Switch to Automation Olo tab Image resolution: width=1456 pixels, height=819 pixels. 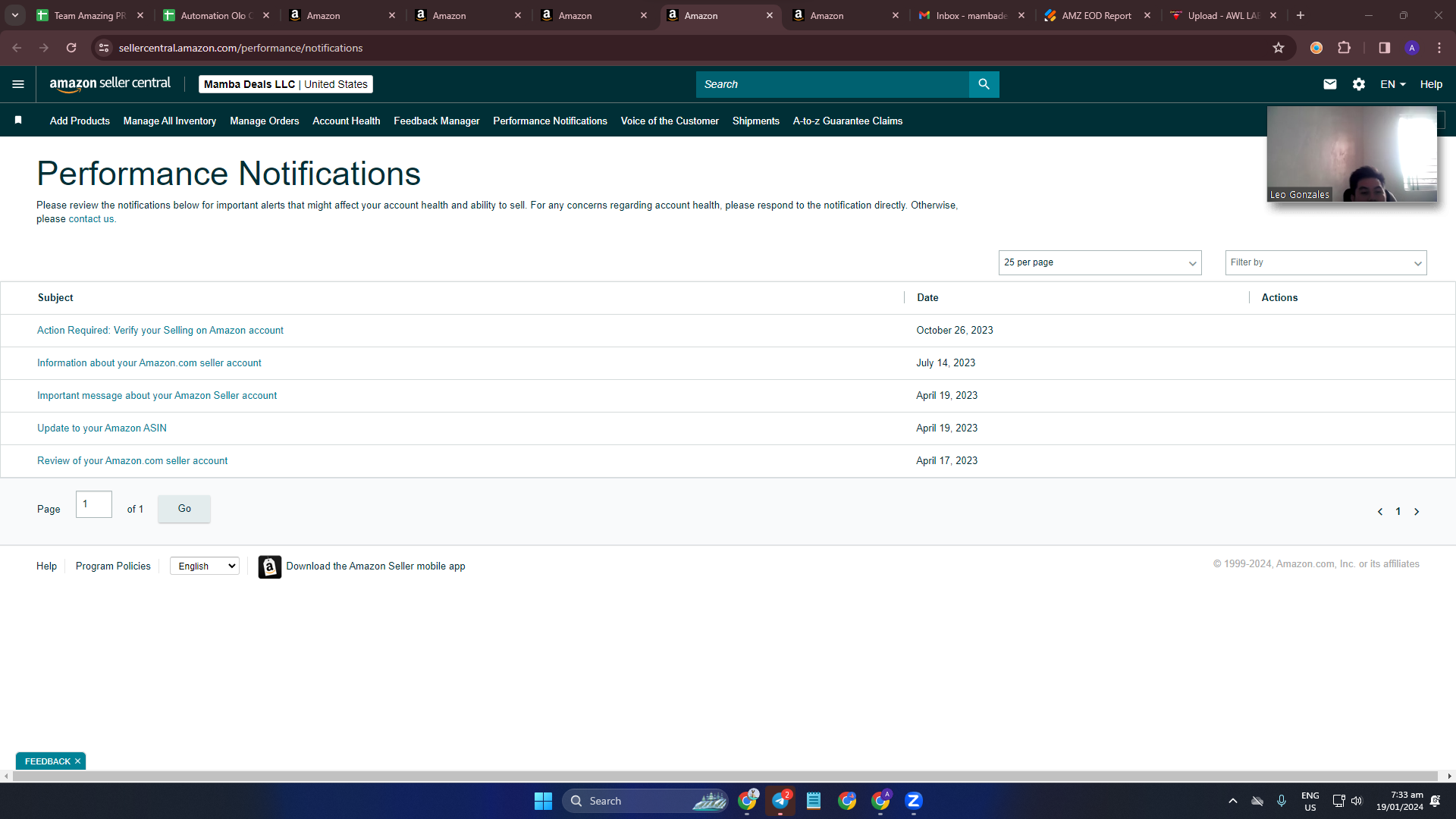[x=216, y=15]
